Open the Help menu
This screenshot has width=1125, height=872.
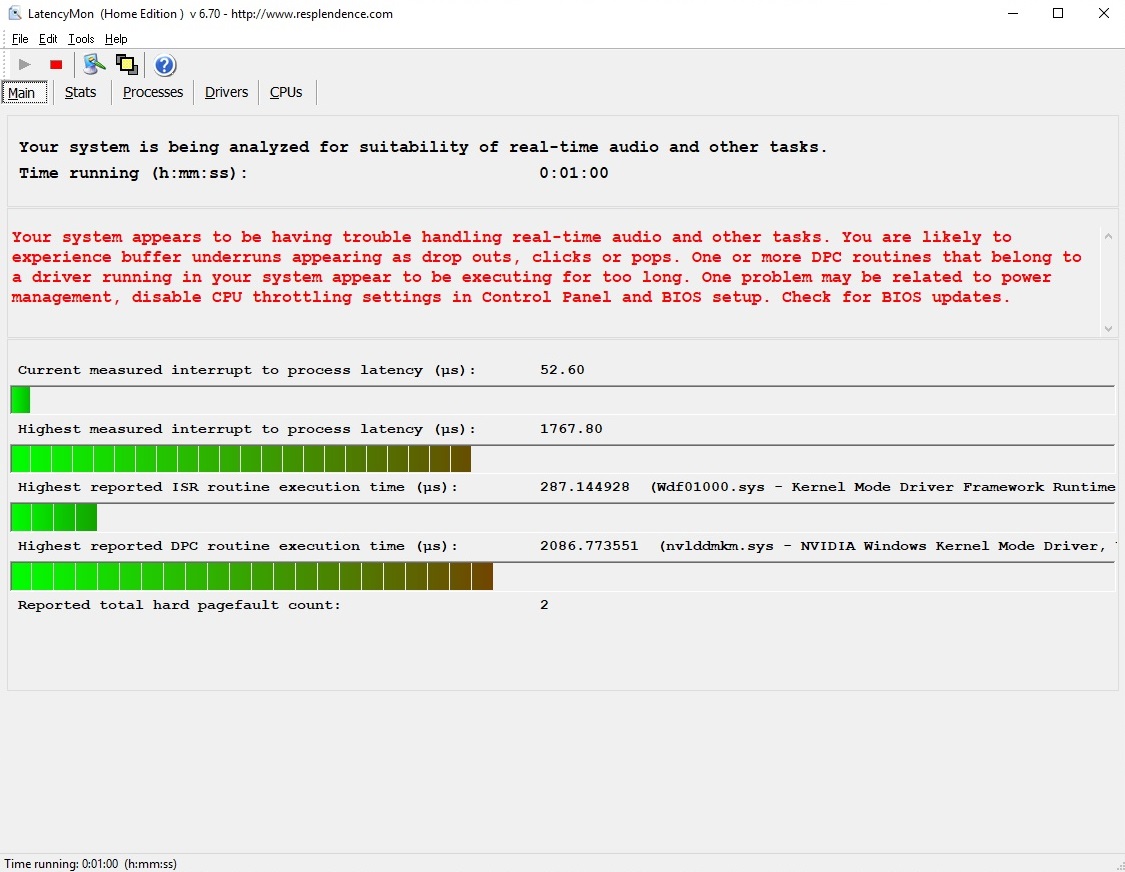[x=116, y=39]
